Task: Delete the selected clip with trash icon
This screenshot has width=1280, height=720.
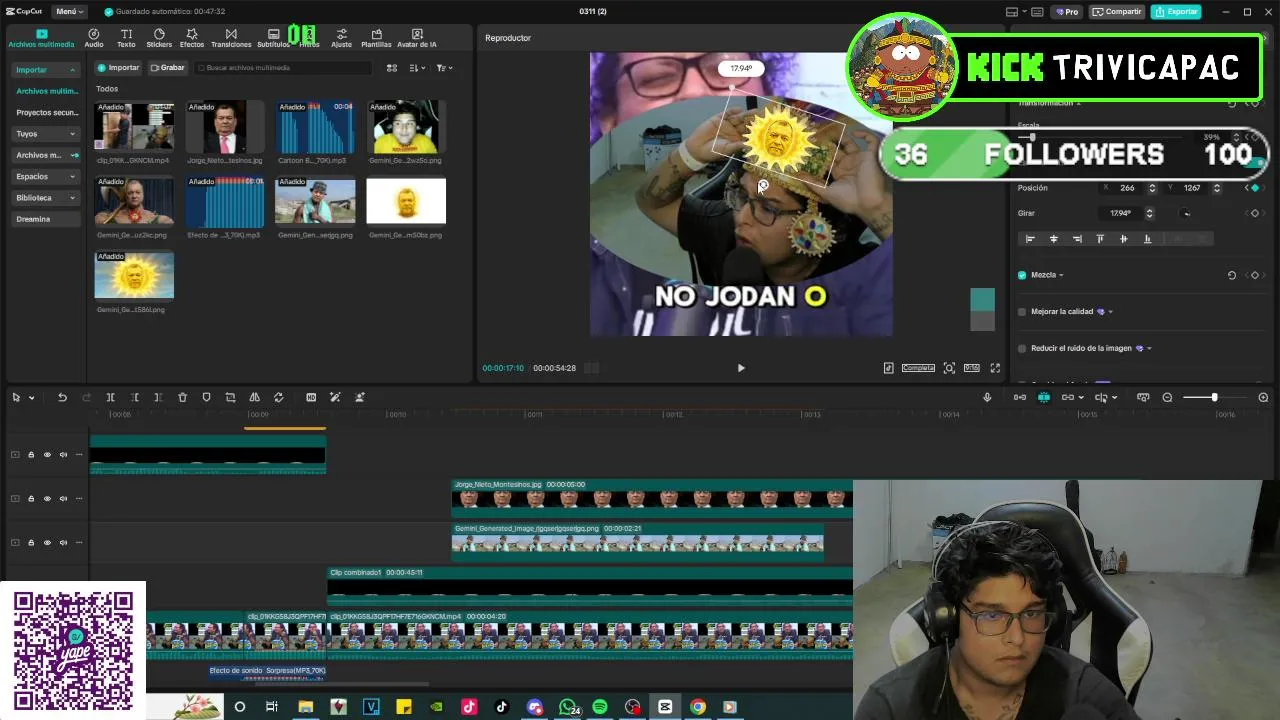Action: pos(182,398)
